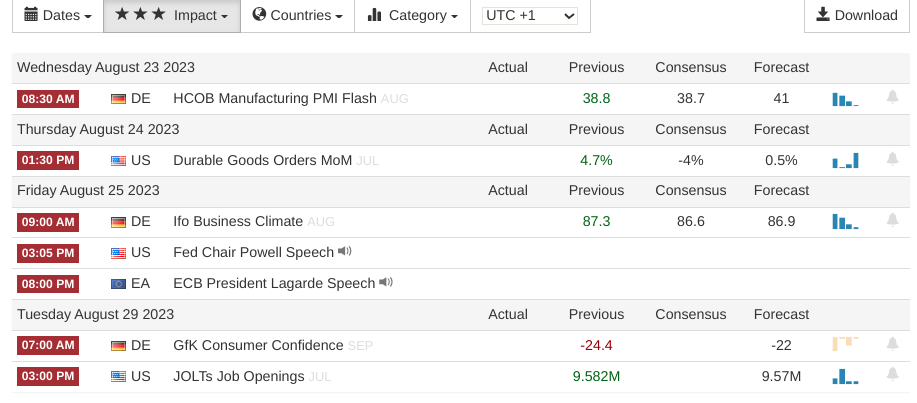
Task: Open the GfK Consumer Confidence chart icon
Action: [x=845, y=345]
